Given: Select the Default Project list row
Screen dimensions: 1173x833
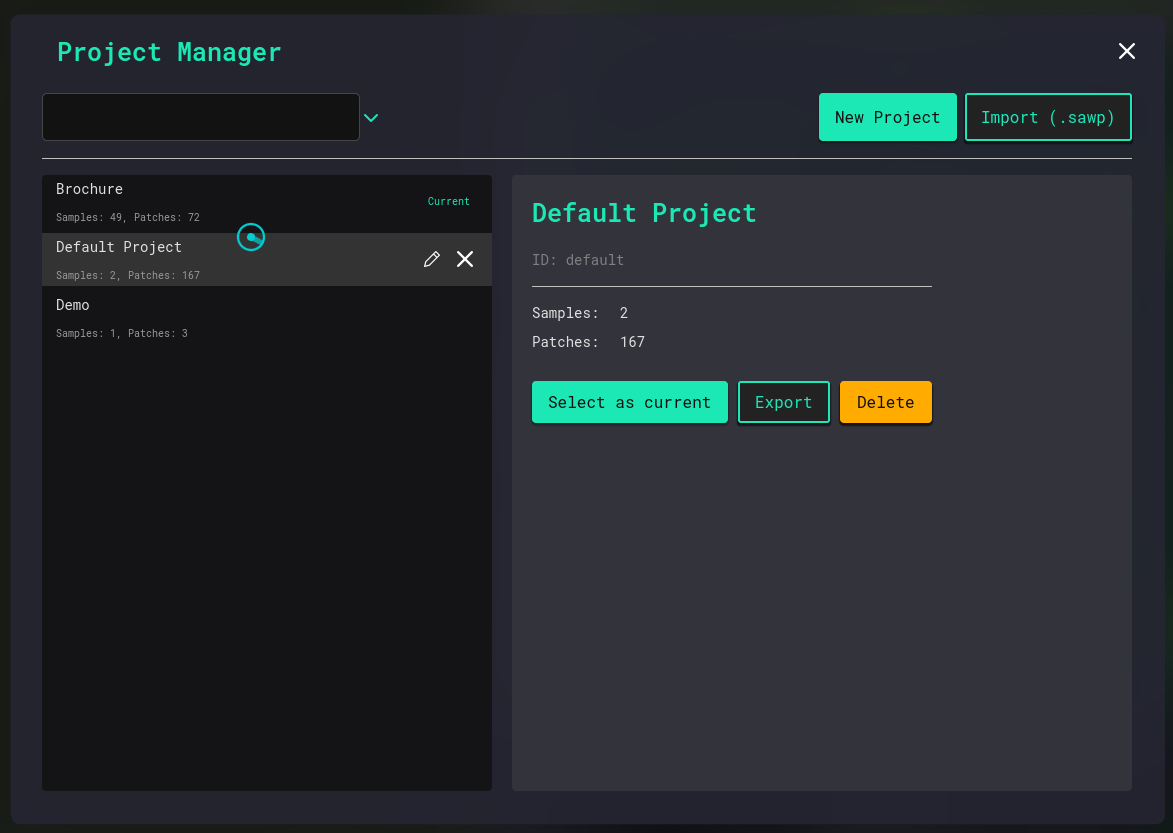Looking at the screenshot, I should click(267, 259).
